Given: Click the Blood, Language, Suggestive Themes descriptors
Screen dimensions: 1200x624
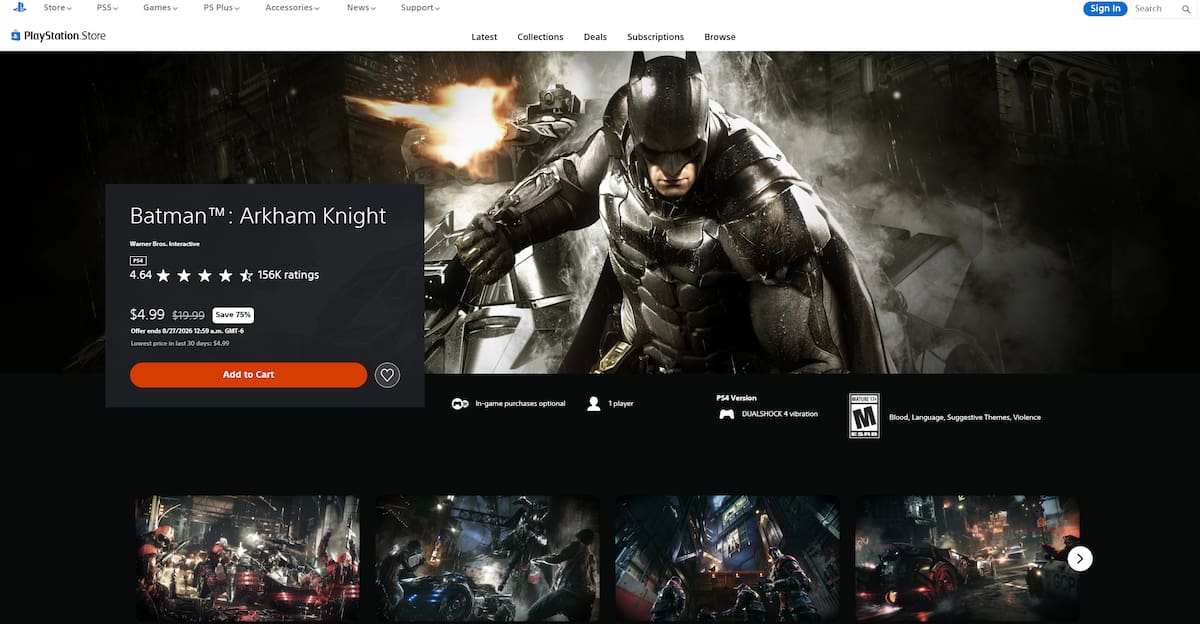Looking at the screenshot, I should pyautogui.click(x=965, y=417).
